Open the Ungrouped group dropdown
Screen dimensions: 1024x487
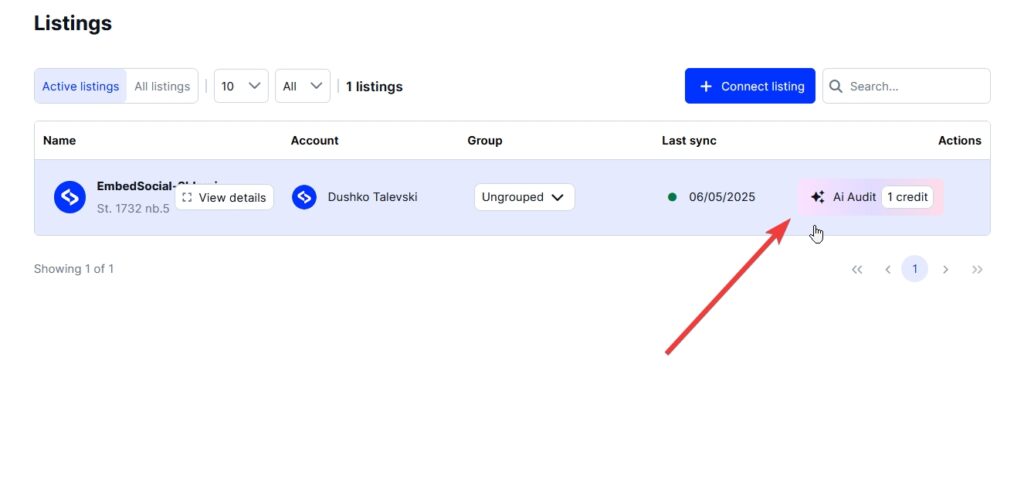[524, 197]
